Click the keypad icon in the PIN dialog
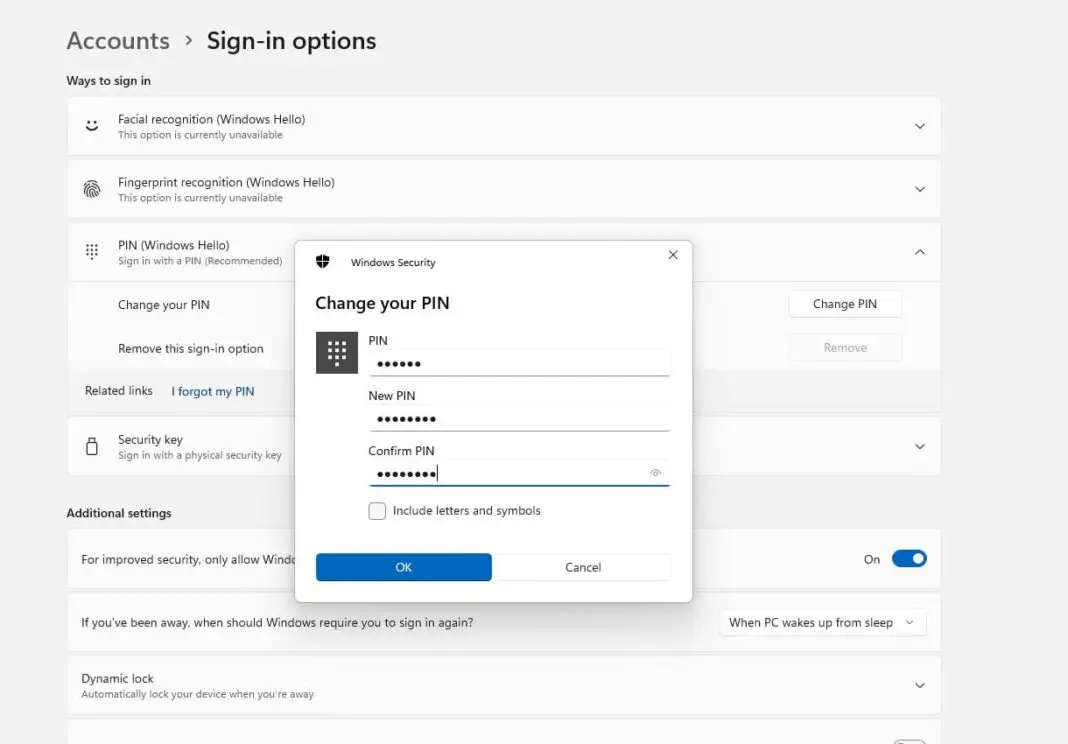Screen dimensions: 1068x744 (337, 352)
